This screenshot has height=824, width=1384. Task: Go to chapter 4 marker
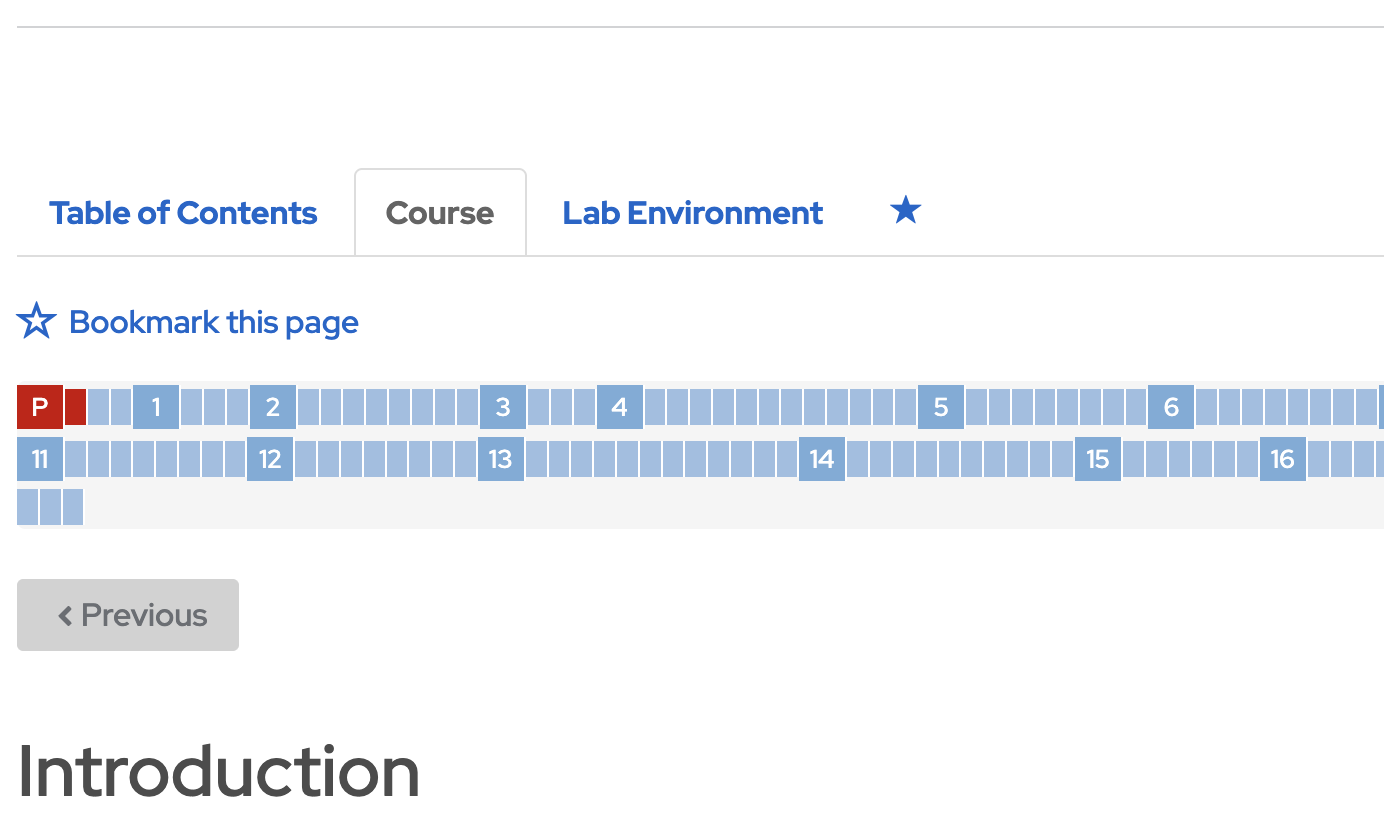tap(620, 407)
